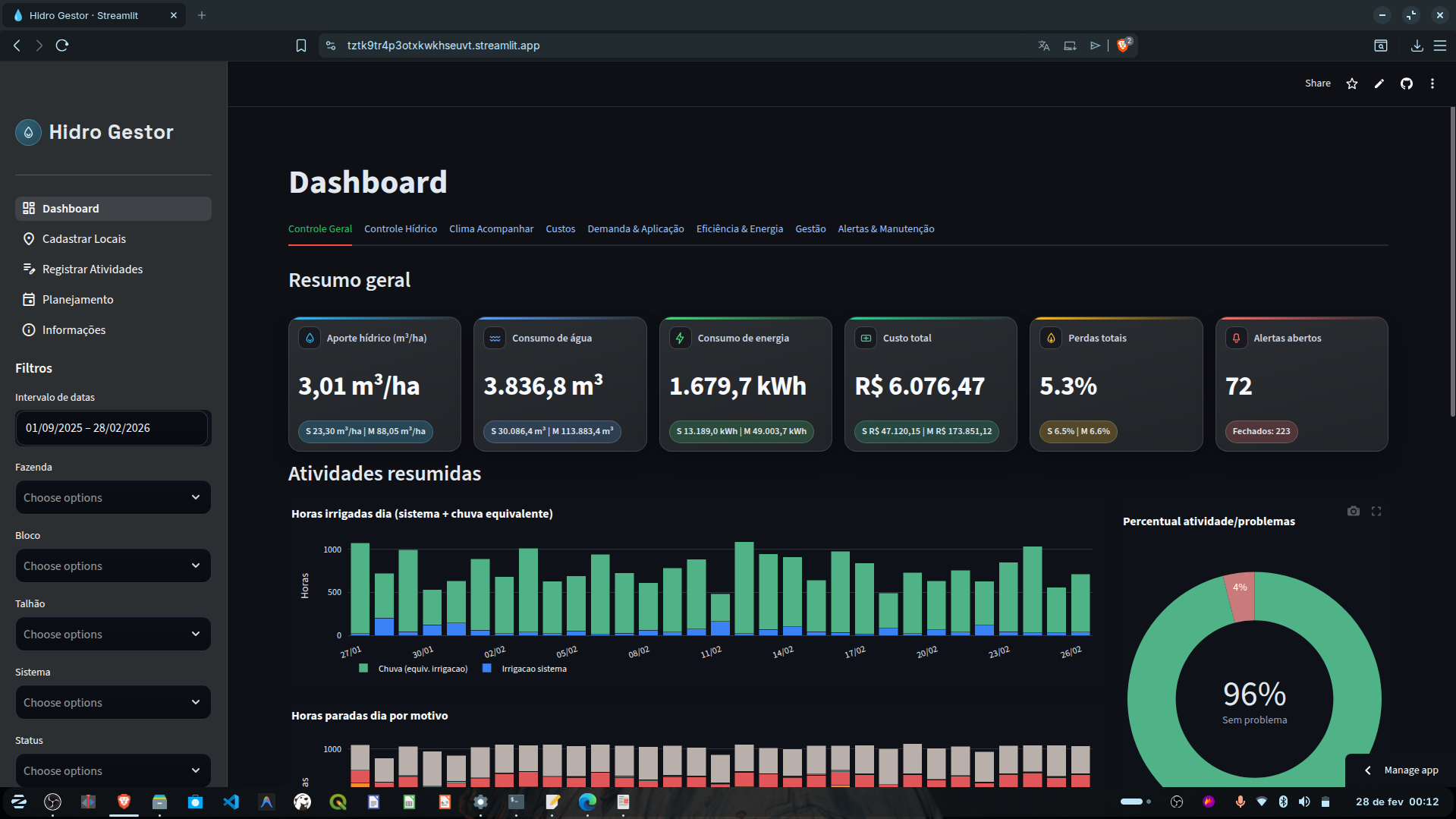Click the Share button

(x=1318, y=83)
